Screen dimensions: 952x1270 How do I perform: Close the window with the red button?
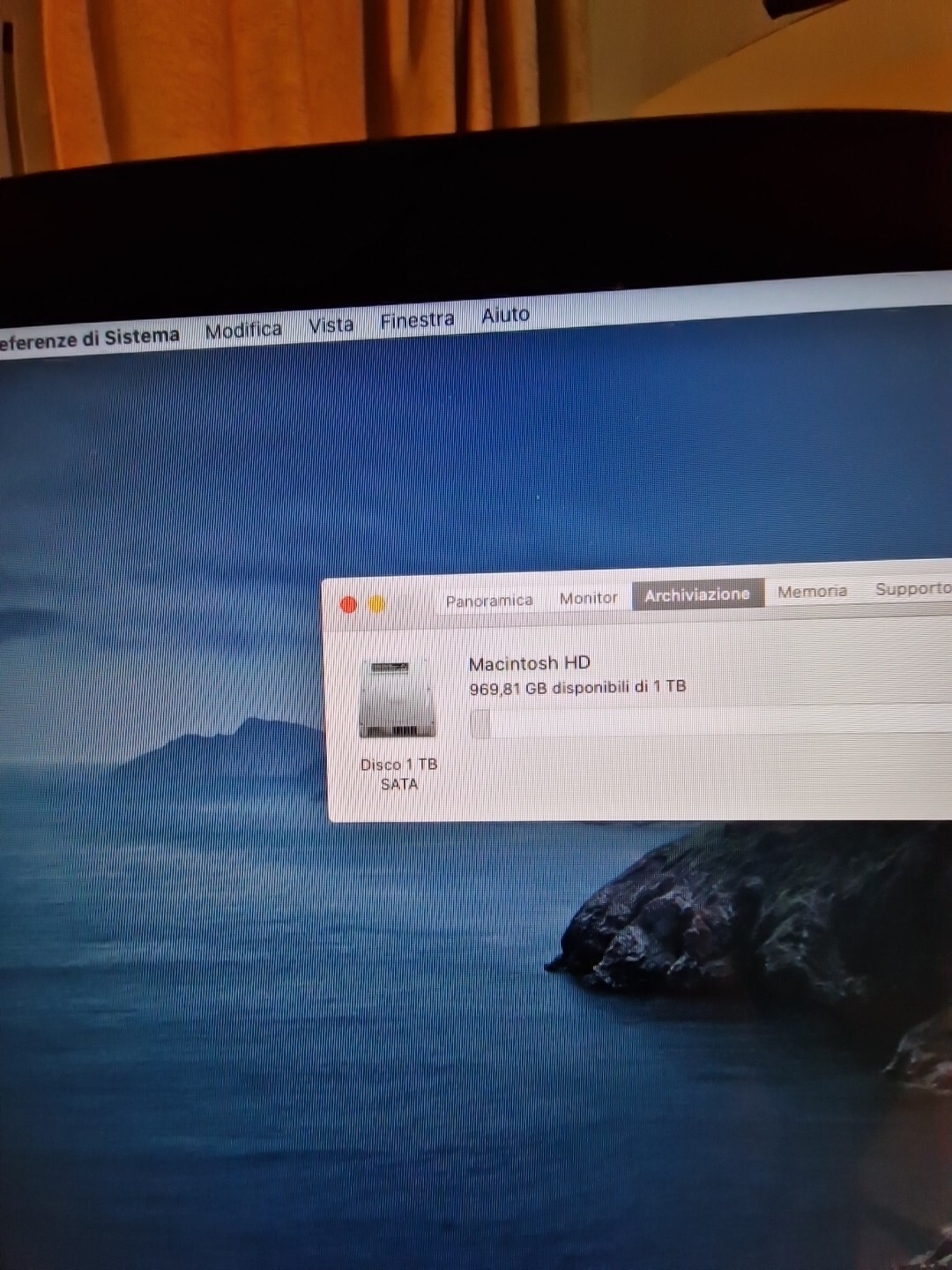tap(348, 604)
